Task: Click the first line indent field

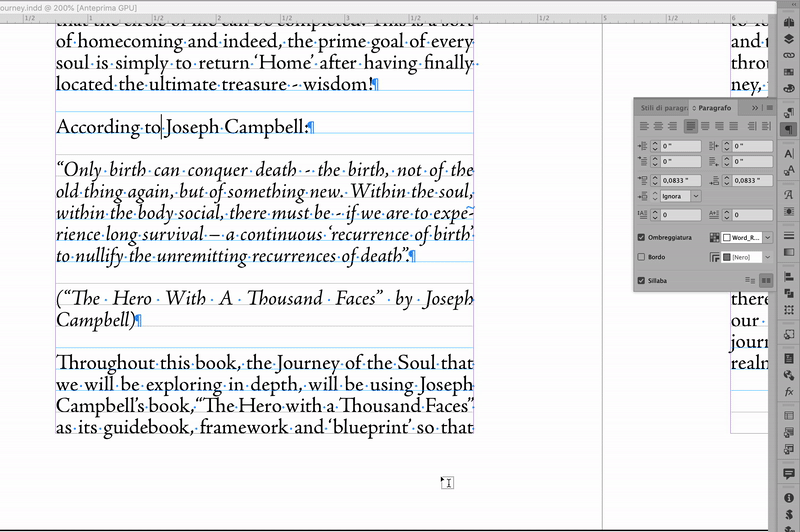Action: [681, 162]
